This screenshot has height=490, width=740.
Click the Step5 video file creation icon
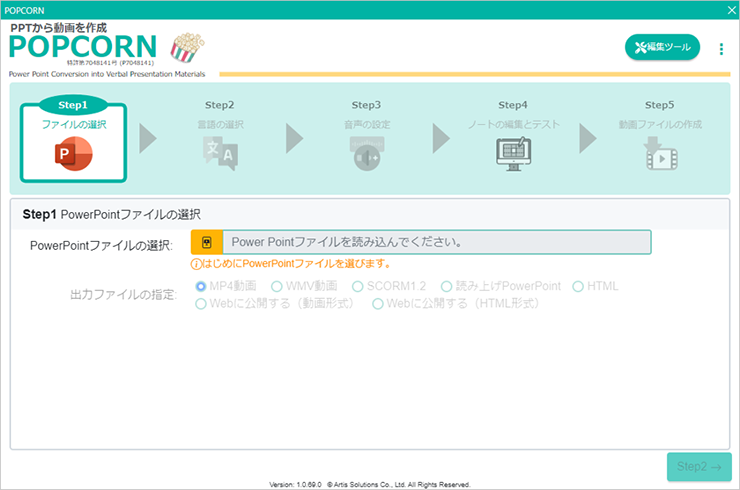tap(661, 153)
